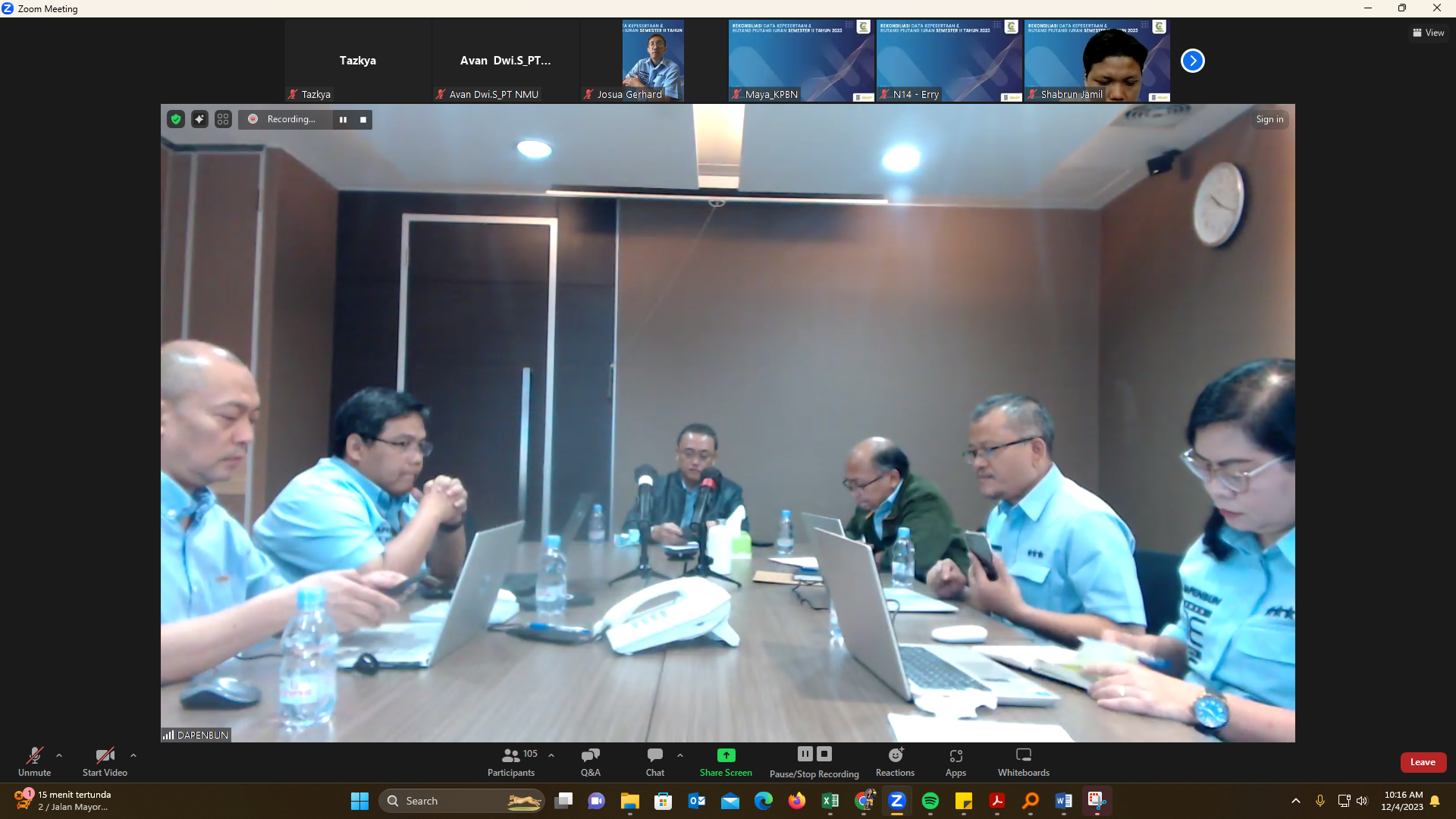Open the Participants list
This screenshot has width=1456, height=819.
(511, 761)
